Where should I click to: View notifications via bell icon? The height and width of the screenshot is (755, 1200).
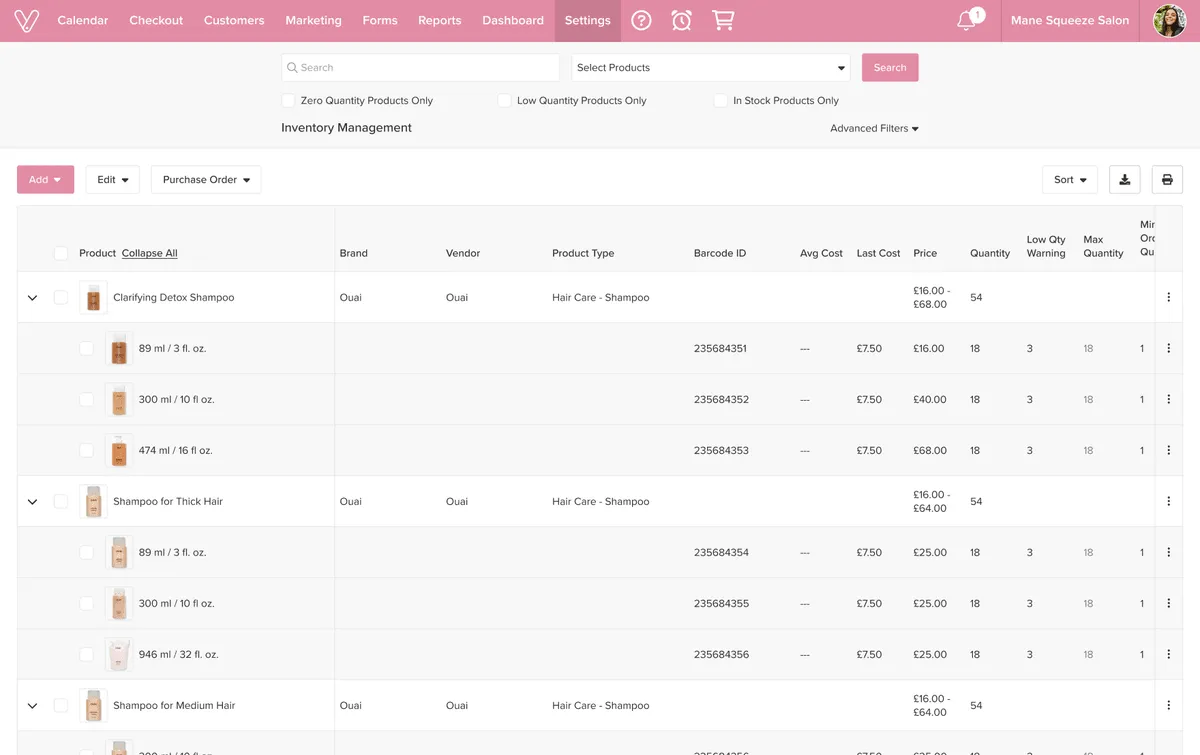[x=967, y=21]
